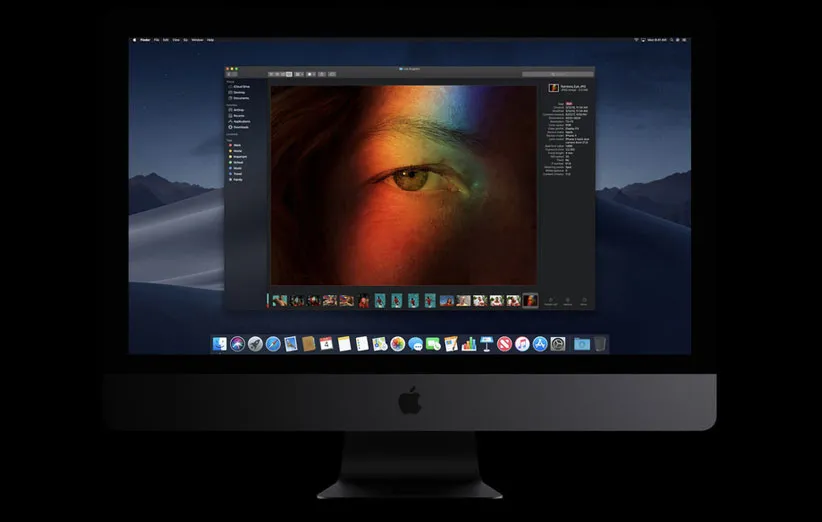Open AirDrop in the sidebar
This screenshot has height=522, width=822.
coord(236,110)
